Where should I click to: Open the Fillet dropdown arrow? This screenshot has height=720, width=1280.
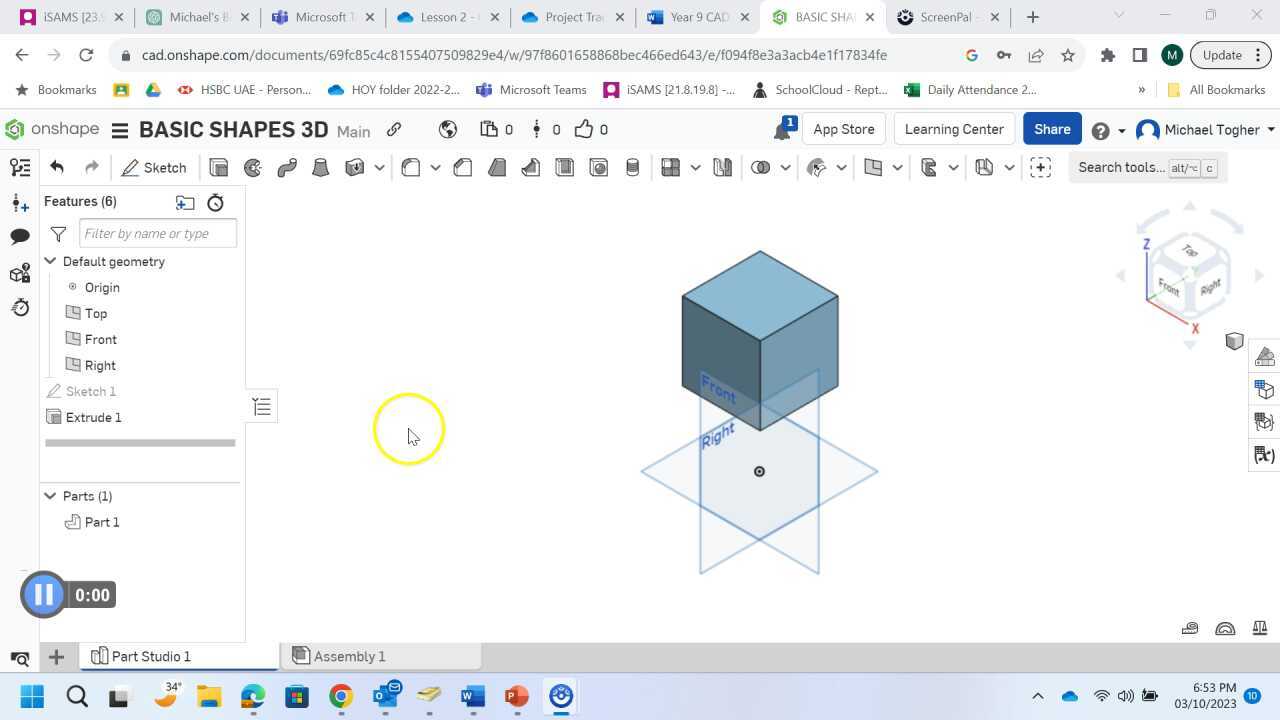pyautogui.click(x=434, y=167)
